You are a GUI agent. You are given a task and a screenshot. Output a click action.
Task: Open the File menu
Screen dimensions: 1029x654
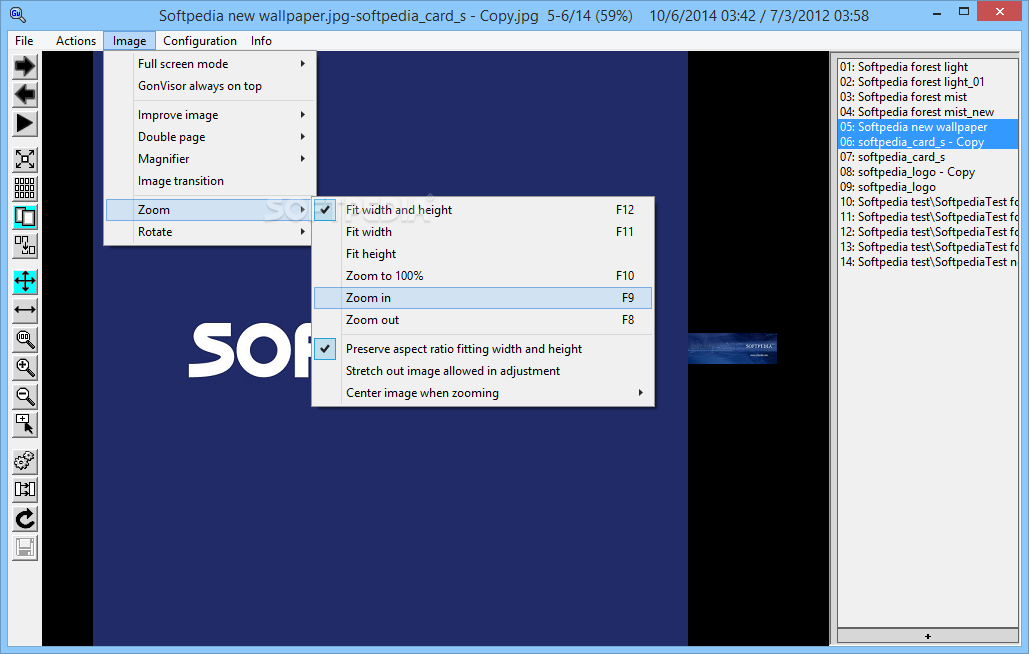click(24, 41)
